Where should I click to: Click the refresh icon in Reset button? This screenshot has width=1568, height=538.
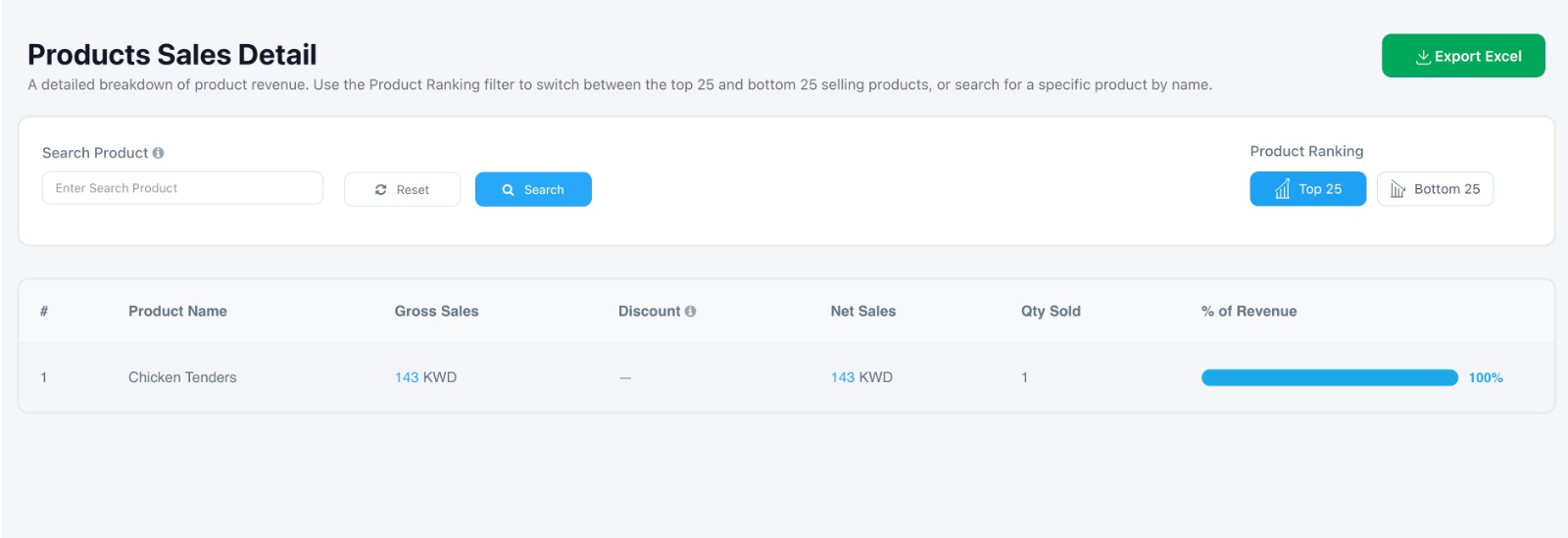(381, 190)
